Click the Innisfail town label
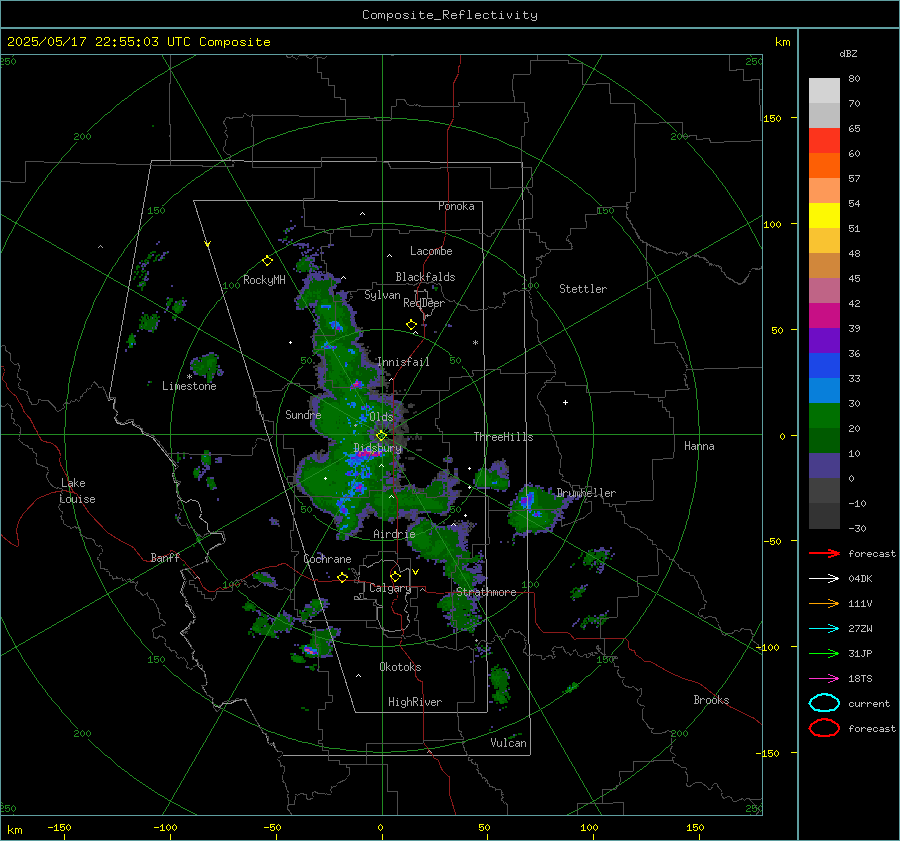Screen dimensions: 900x841 pyautogui.click(x=403, y=362)
